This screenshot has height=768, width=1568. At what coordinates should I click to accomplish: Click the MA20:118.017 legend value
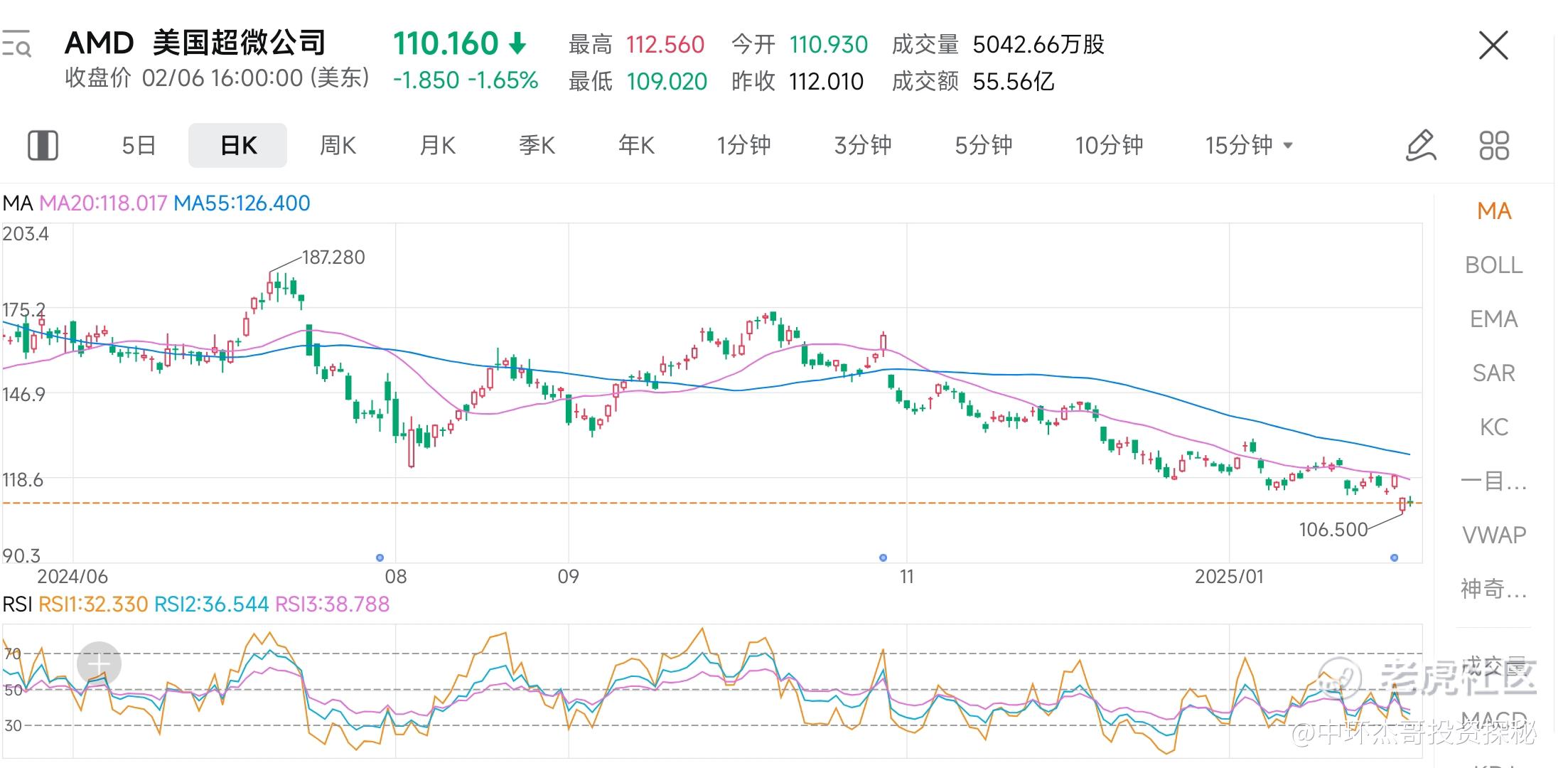pyautogui.click(x=103, y=203)
